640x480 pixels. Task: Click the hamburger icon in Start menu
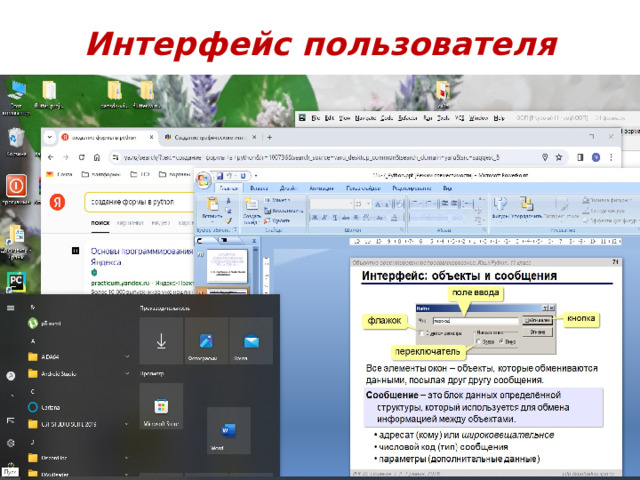click(11, 308)
